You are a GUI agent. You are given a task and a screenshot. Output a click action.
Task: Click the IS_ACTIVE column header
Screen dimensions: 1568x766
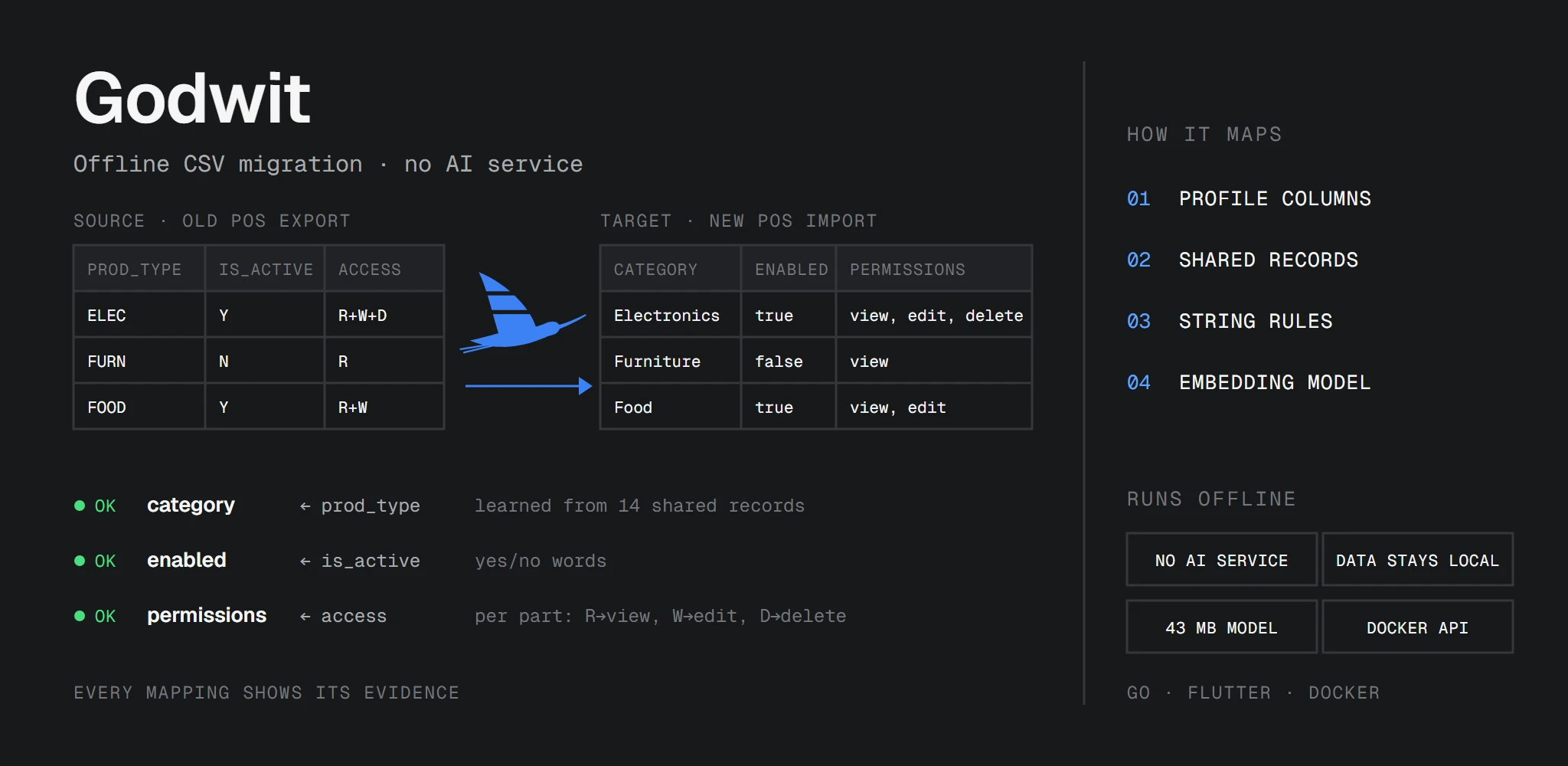[x=265, y=269]
